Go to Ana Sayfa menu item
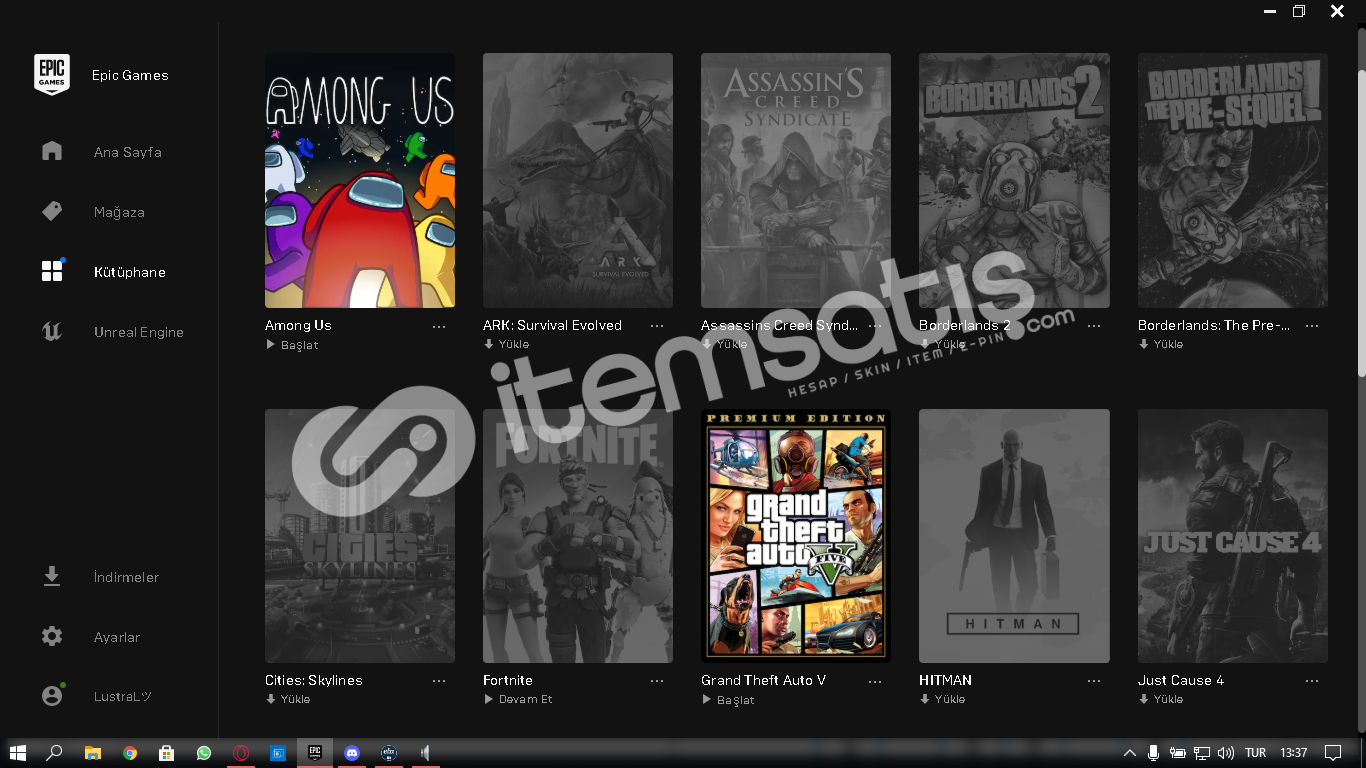Screen dimensions: 1366x768 point(127,152)
